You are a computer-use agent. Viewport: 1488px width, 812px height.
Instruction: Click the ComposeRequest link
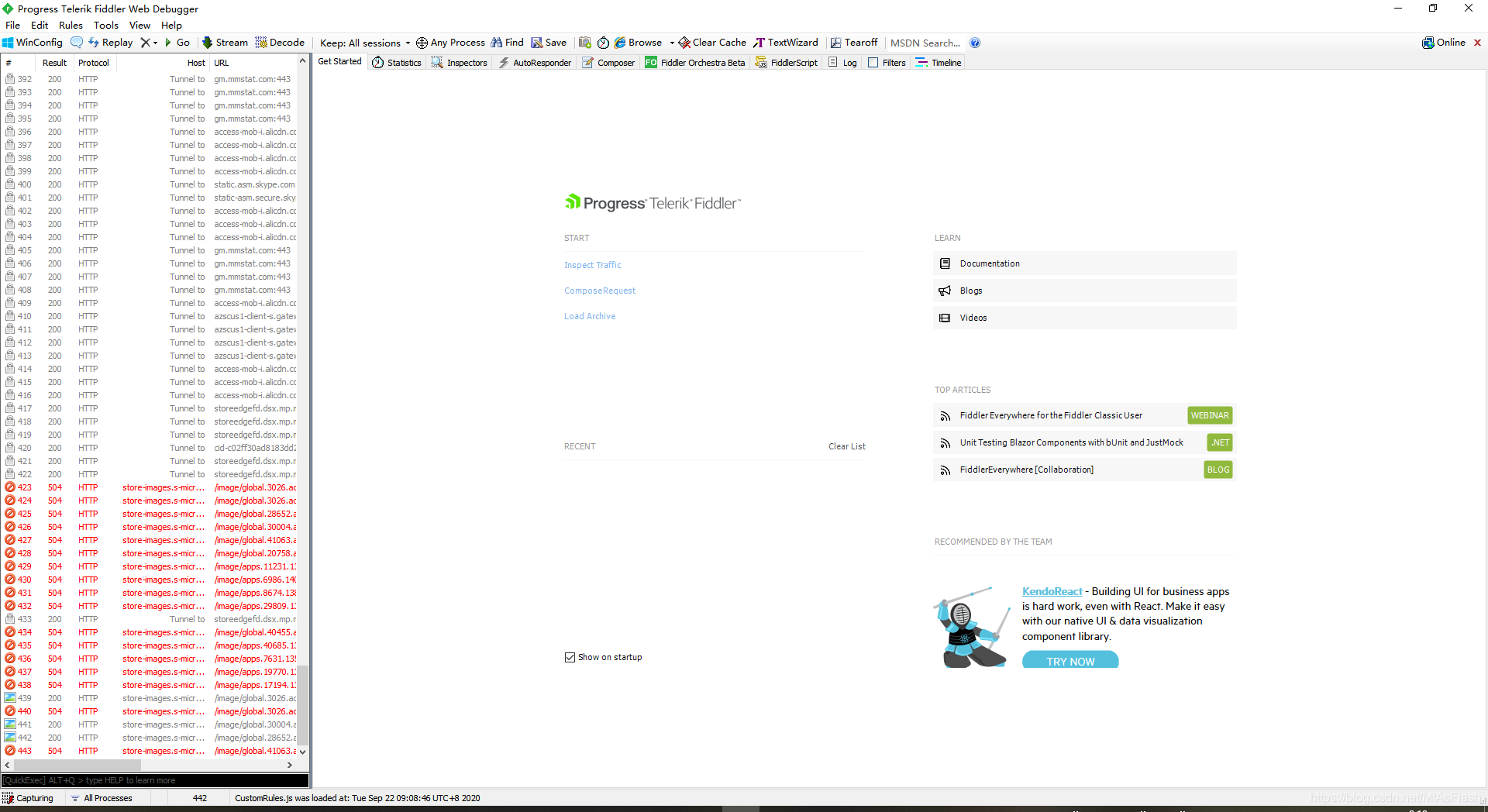click(600, 291)
